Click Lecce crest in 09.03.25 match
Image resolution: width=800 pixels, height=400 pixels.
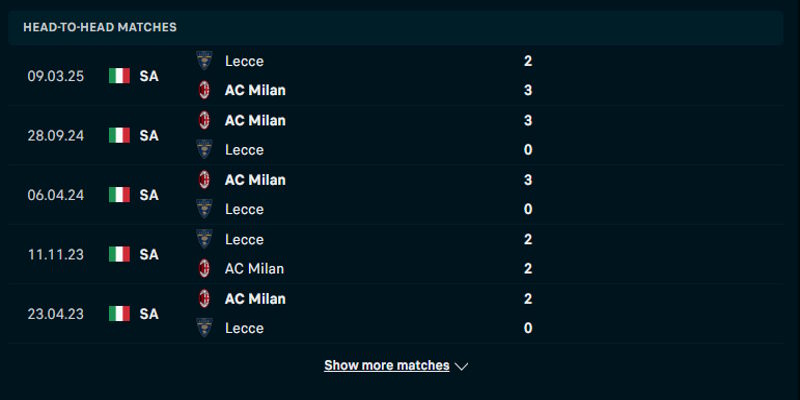coord(204,60)
